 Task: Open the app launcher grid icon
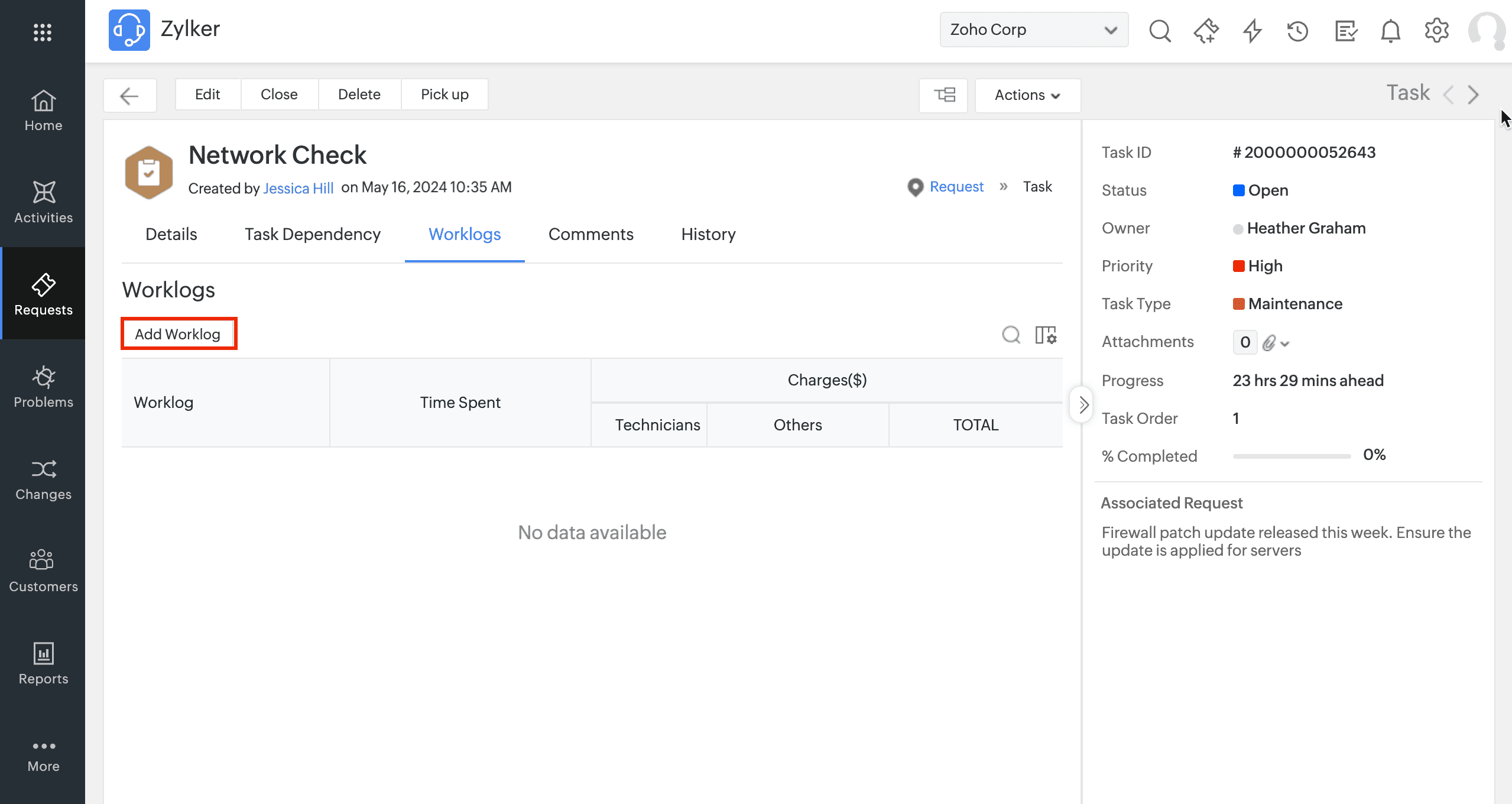43,32
